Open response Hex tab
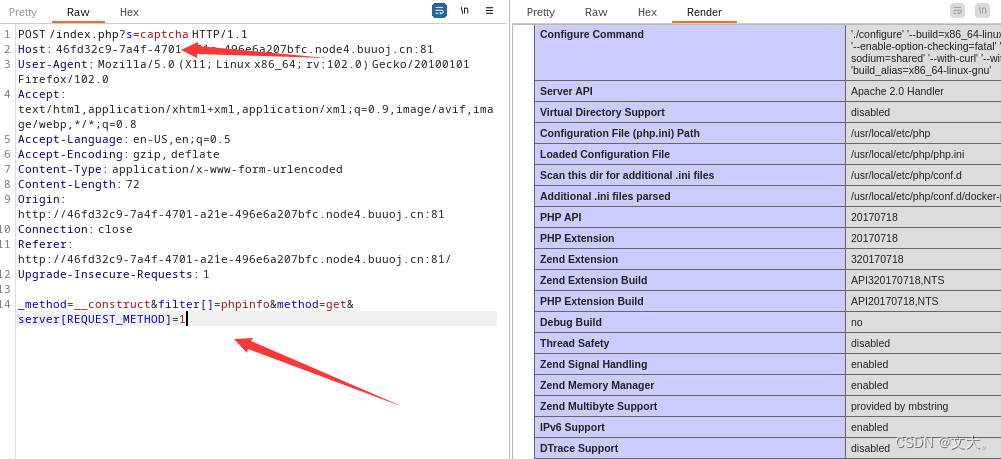The image size is (1001, 459). pos(647,12)
